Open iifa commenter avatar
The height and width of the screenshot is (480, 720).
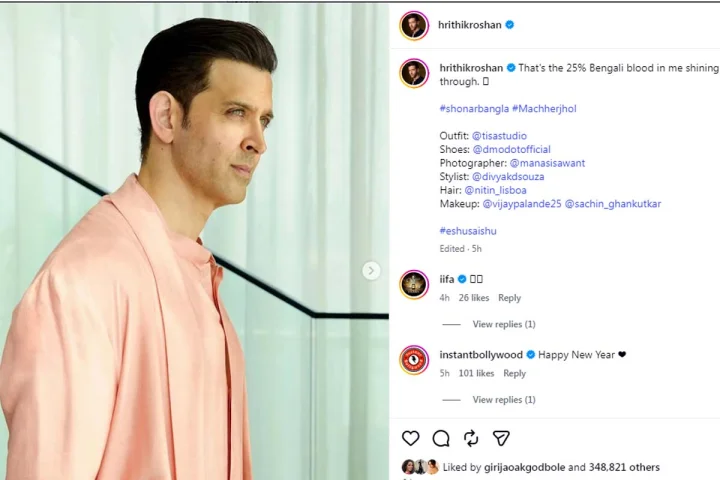[x=414, y=284]
